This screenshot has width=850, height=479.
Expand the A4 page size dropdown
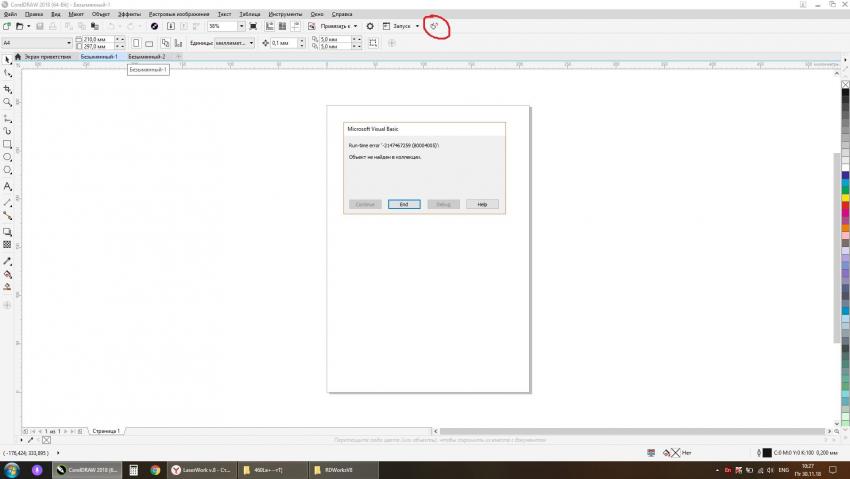point(69,43)
